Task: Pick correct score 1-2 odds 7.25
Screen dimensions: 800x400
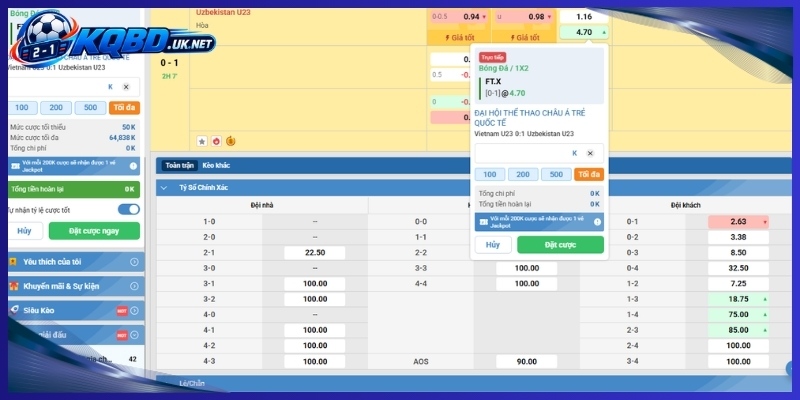Action: [x=738, y=284]
